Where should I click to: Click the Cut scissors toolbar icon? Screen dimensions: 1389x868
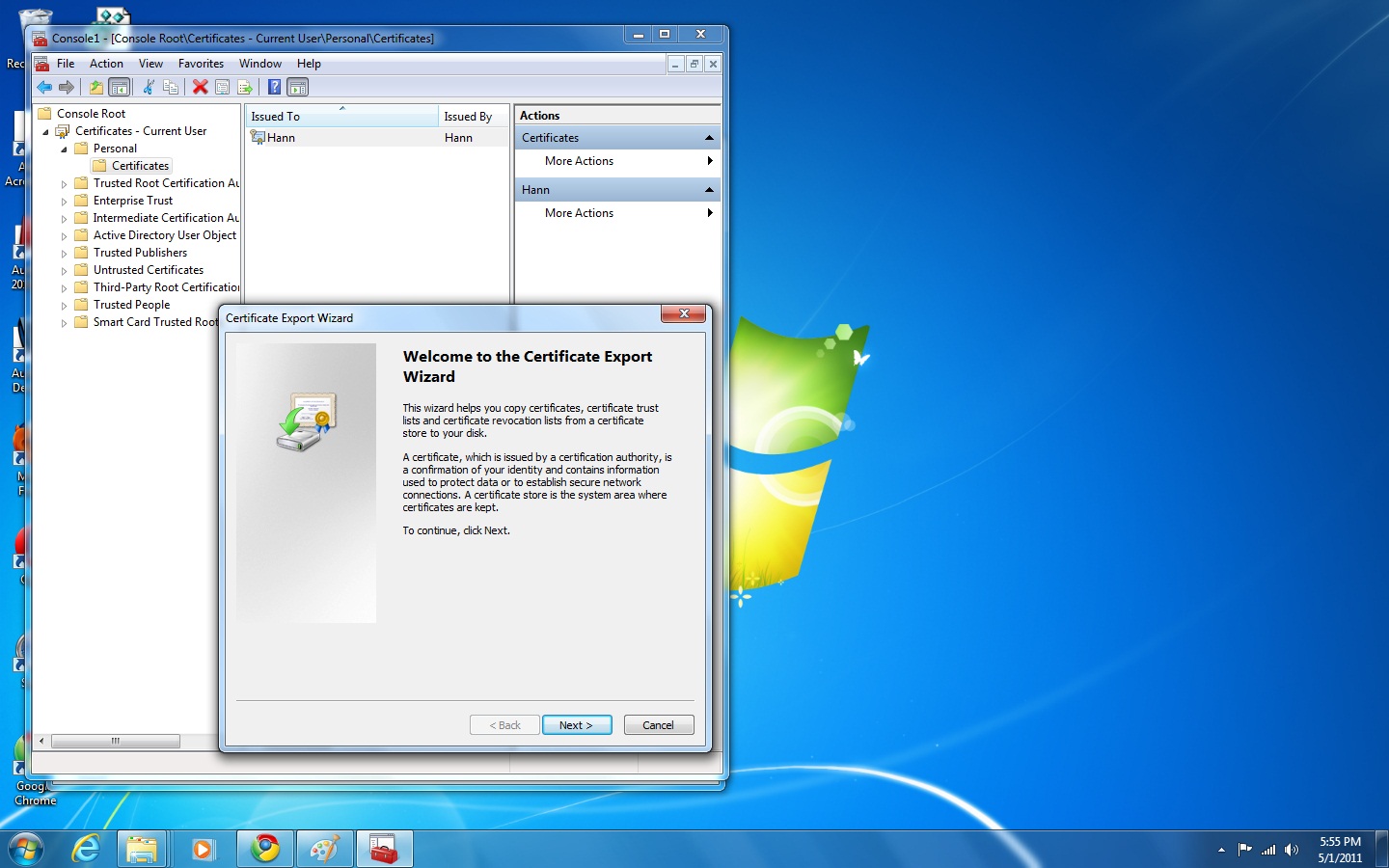149,87
